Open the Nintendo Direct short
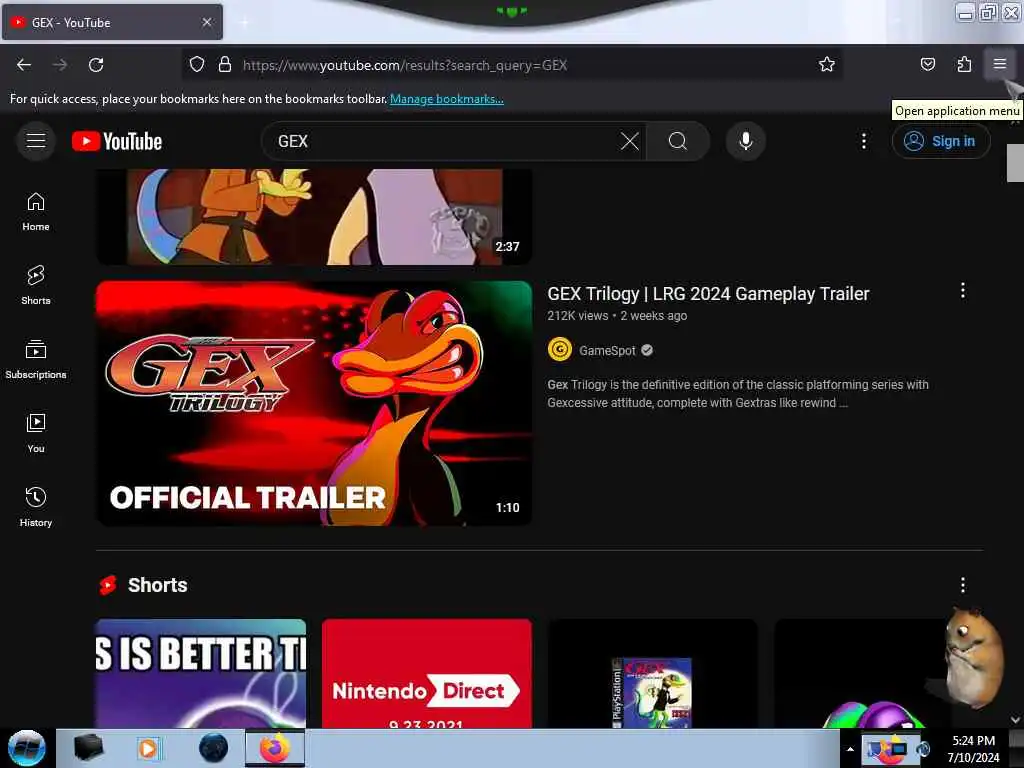1024x768 pixels. pyautogui.click(x=427, y=673)
